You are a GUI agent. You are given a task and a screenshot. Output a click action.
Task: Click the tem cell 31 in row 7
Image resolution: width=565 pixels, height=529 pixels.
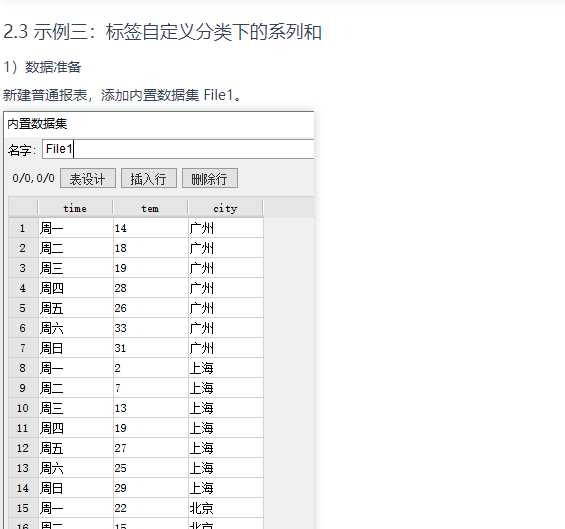(150, 348)
